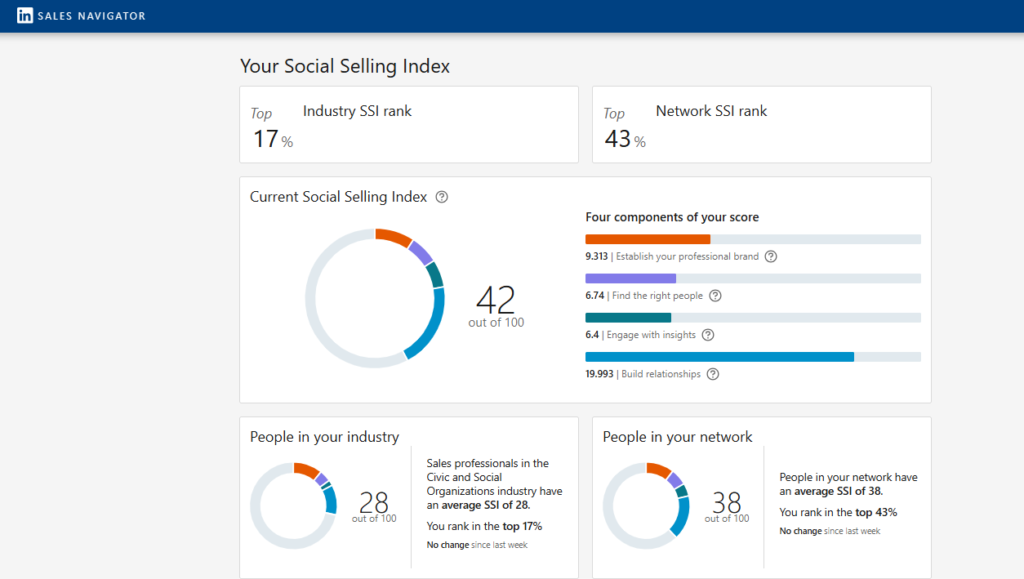Click the network 38 out of 100 score
The image size is (1024, 579).
pyautogui.click(x=727, y=507)
